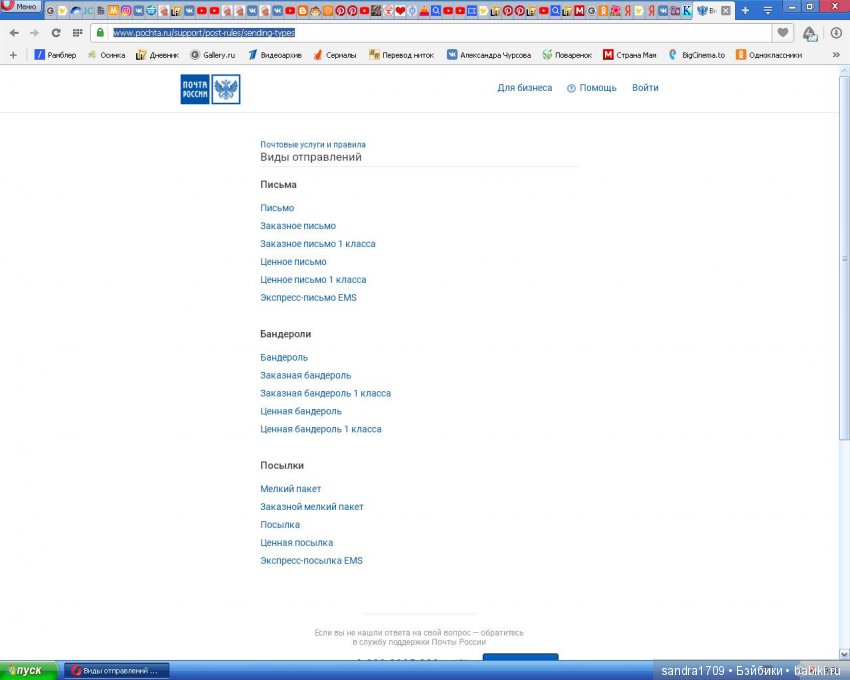Viewport: 850px width, 680px height.
Task: Open the Для бизнеса menu item
Action: coord(524,88)
